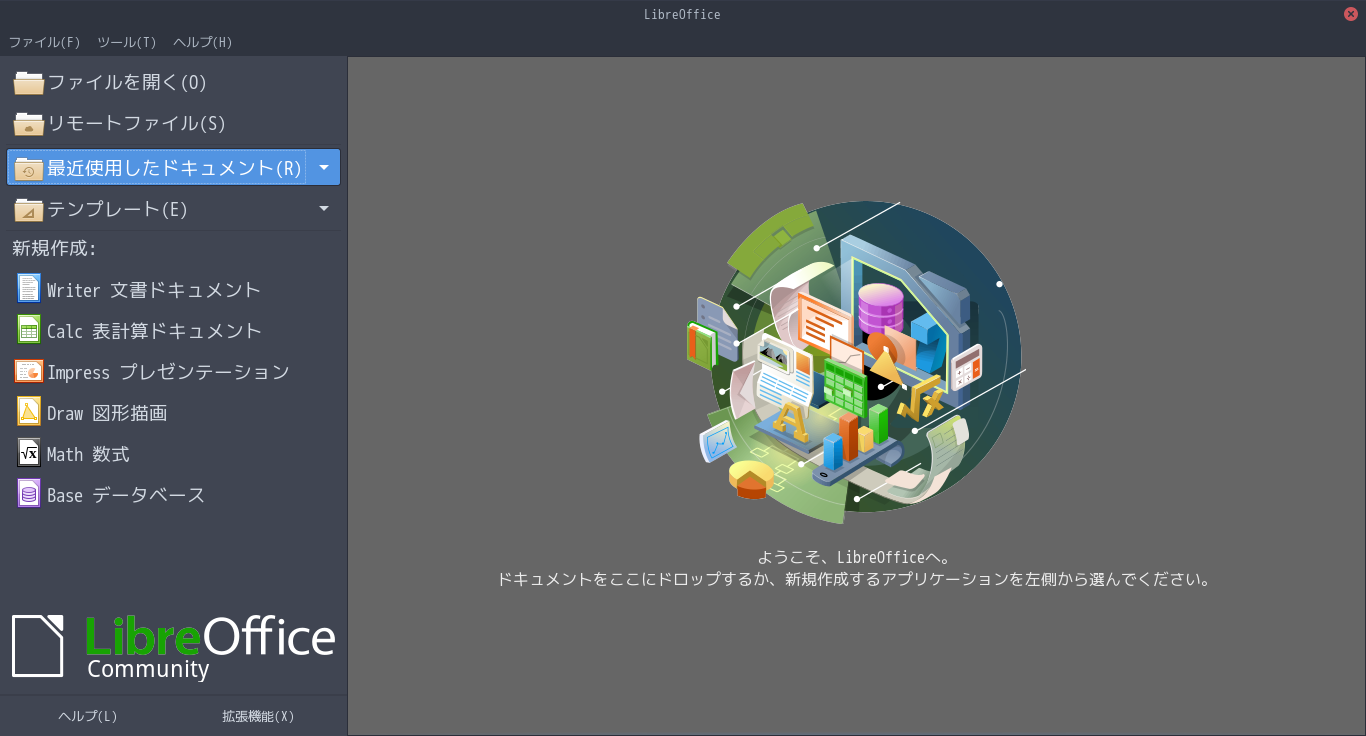Open the ヘルプ(H) menu
The height and width of the screenshot is (736, 1366).
pyautogui.click(x=203, y=42)
